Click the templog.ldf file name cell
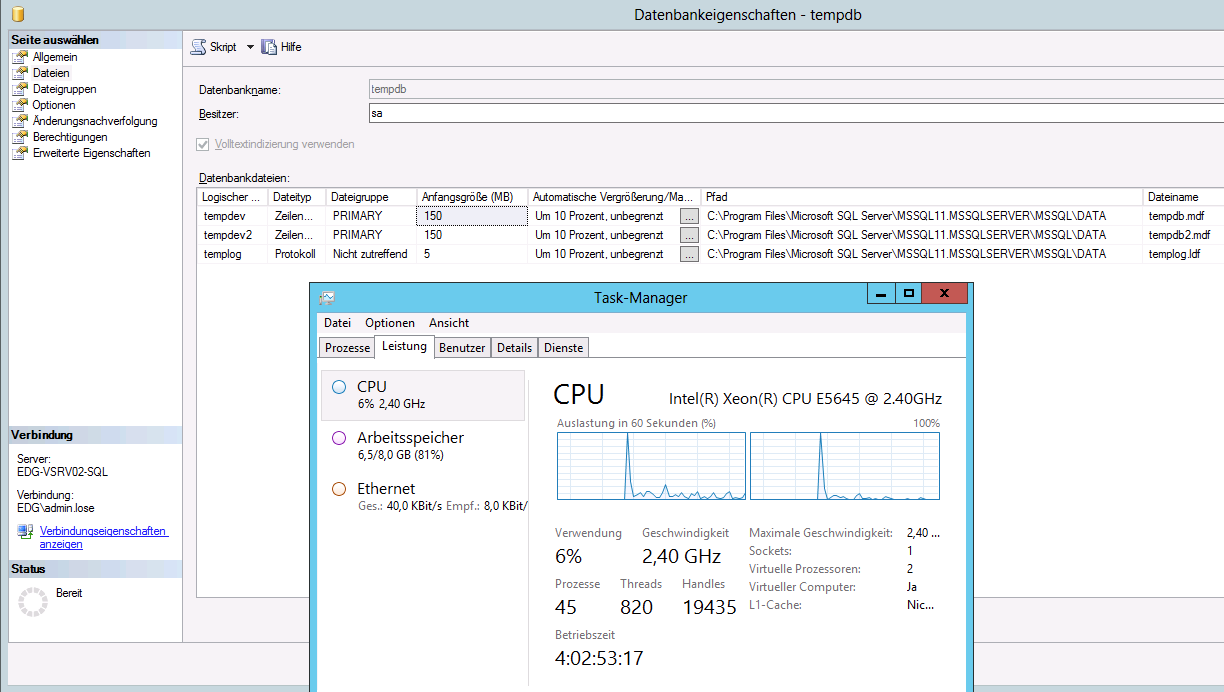The width and height of the screenshot is (1224, 692). tap(1183, 254)
